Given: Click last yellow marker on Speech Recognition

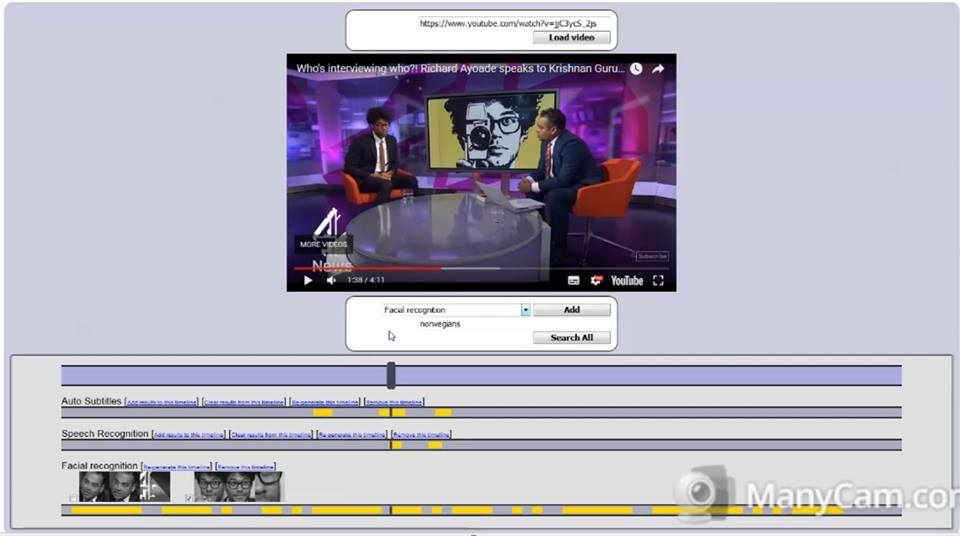Looking at the screenshot, I should [x=435, y=445].
